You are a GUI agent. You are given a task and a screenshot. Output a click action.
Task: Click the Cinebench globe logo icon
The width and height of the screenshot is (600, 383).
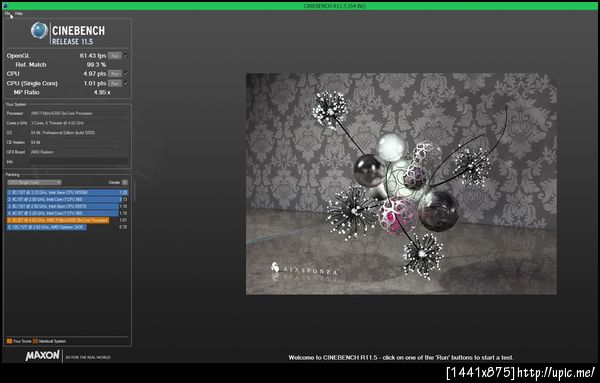tap(39, 31)
